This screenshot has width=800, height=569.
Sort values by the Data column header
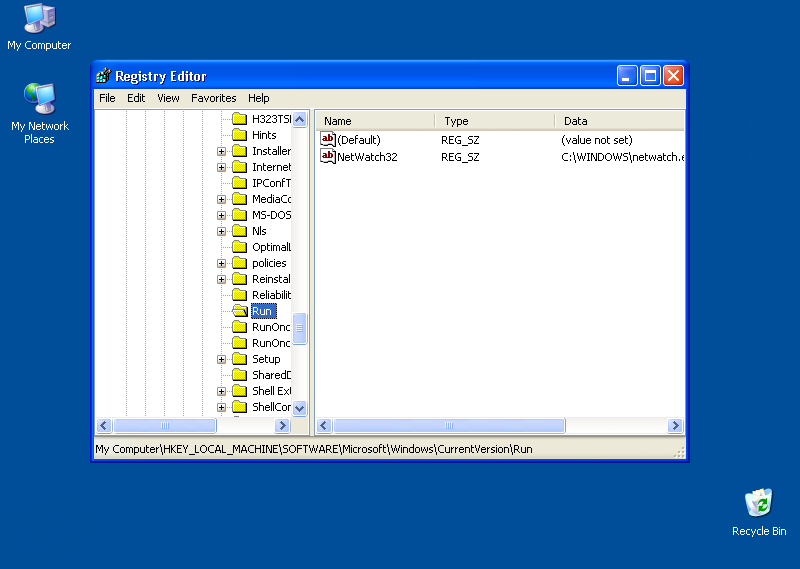[x=619, y=121]
